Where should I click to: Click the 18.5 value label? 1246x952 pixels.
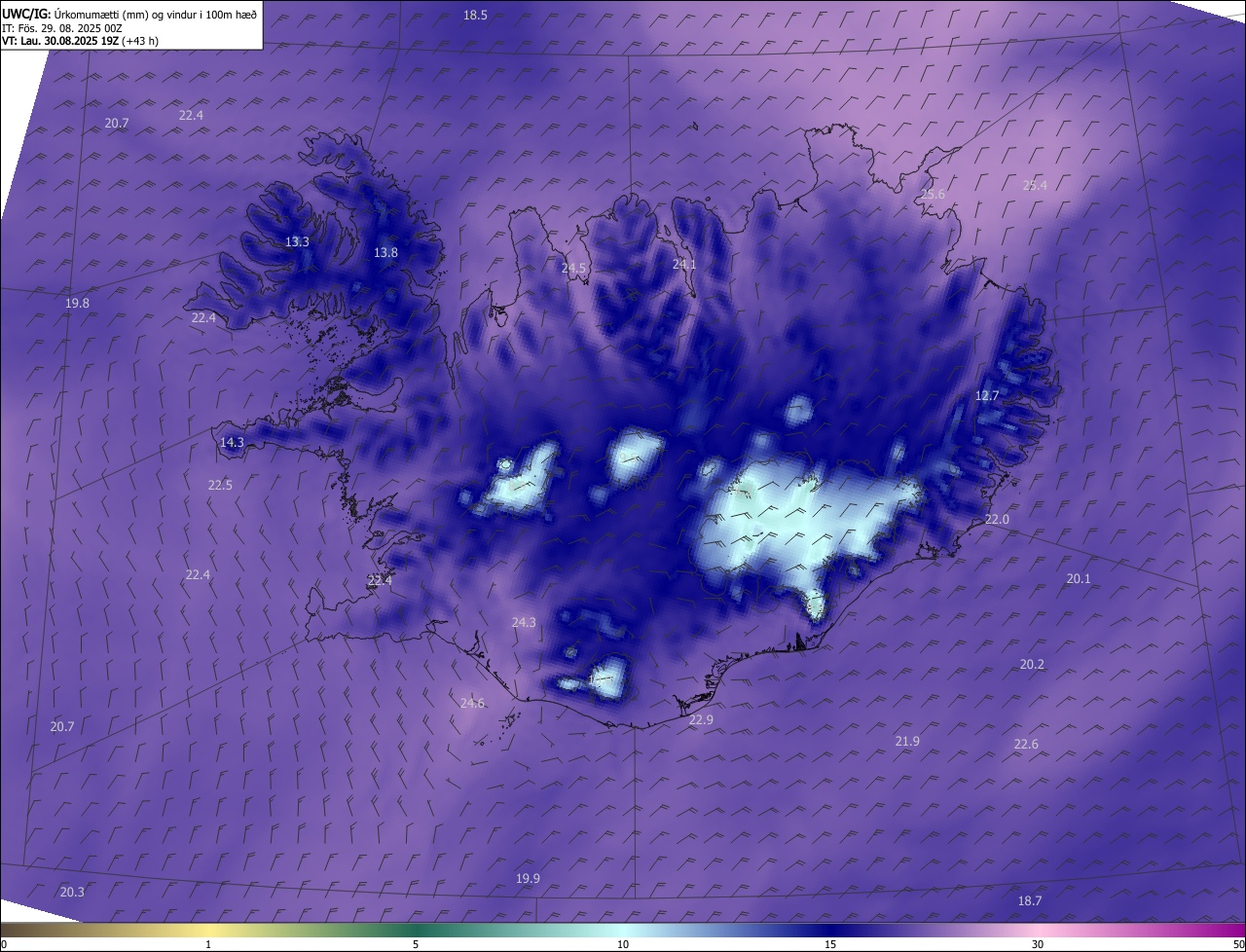(475, 15)
